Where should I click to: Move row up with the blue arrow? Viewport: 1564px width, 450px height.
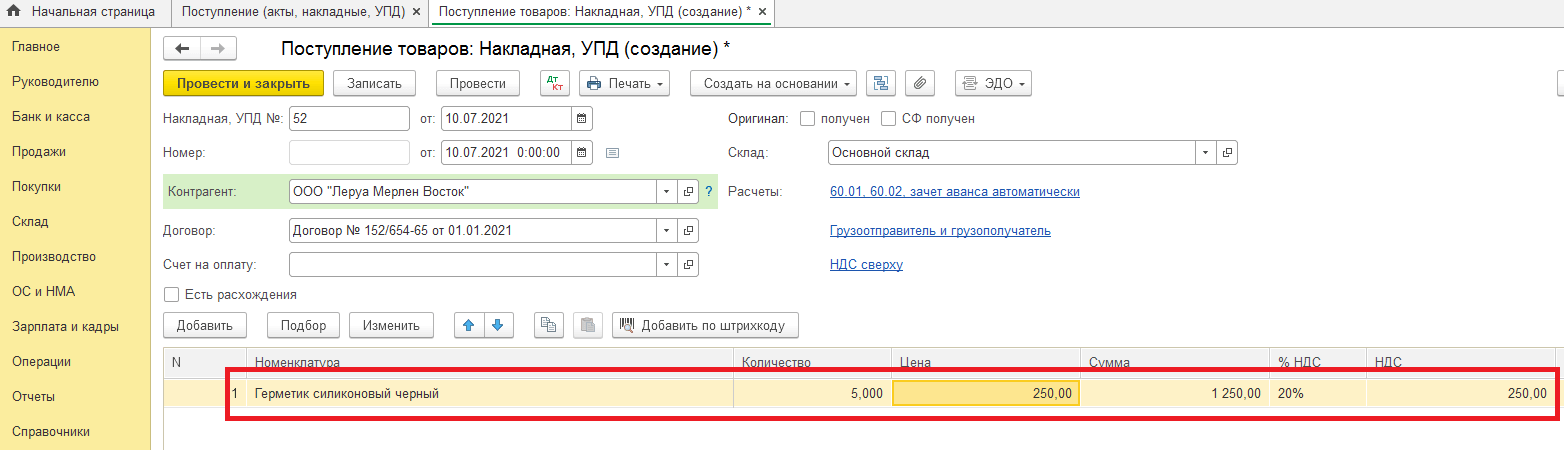click(x=469, y=325)
